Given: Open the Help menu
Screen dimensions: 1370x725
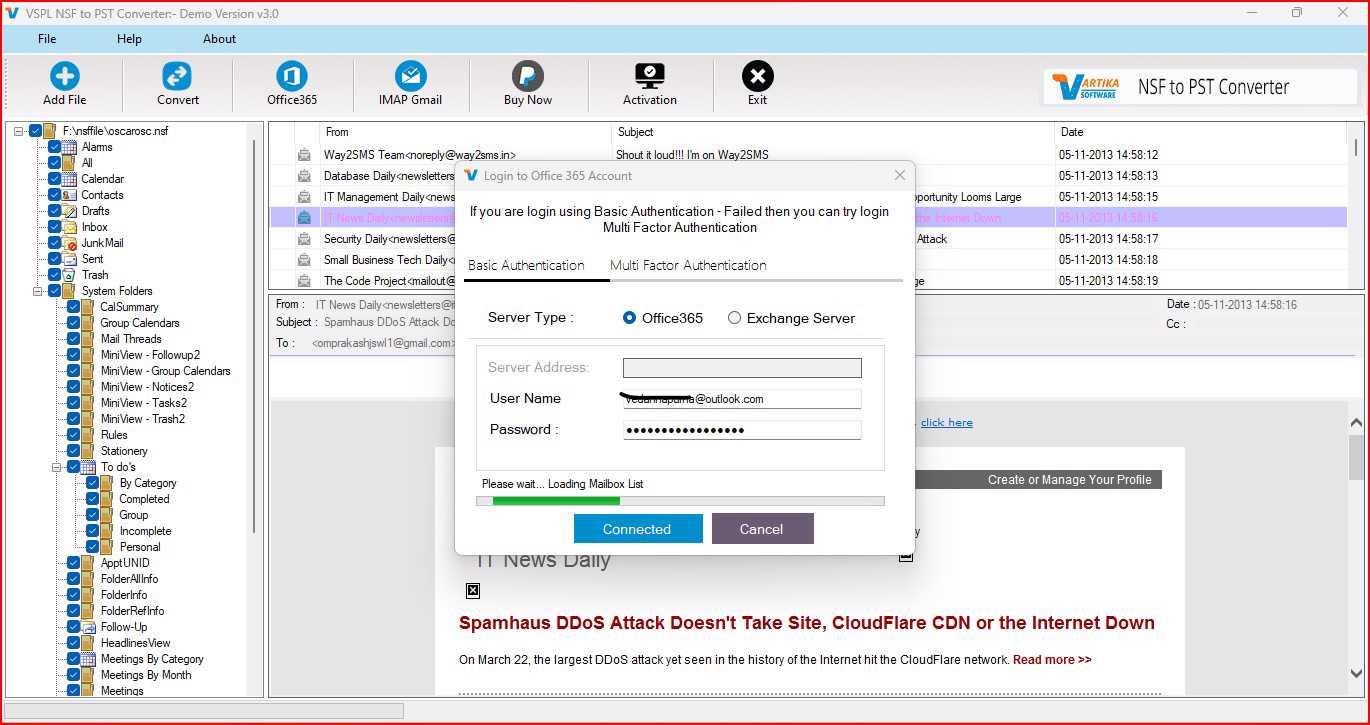Looking at the screenshot, I should point(129,39).
